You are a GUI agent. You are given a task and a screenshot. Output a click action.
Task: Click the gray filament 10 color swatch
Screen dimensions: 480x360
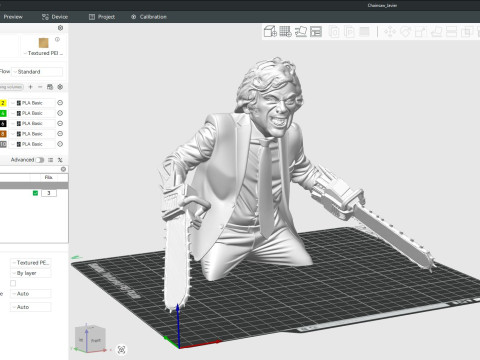(3, 144)
